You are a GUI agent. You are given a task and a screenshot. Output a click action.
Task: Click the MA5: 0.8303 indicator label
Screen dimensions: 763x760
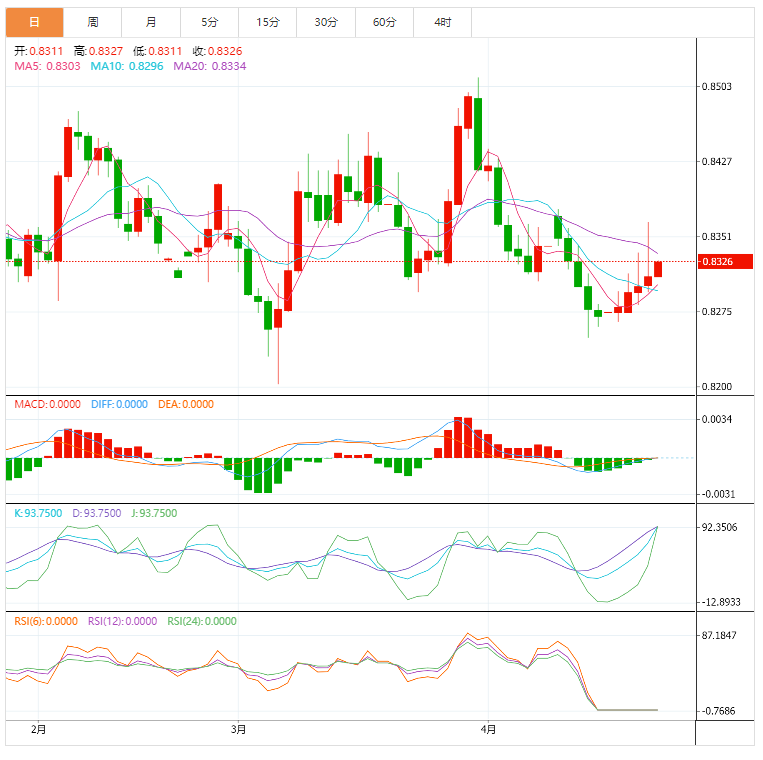pyautogui.click(x=47, y=66)
